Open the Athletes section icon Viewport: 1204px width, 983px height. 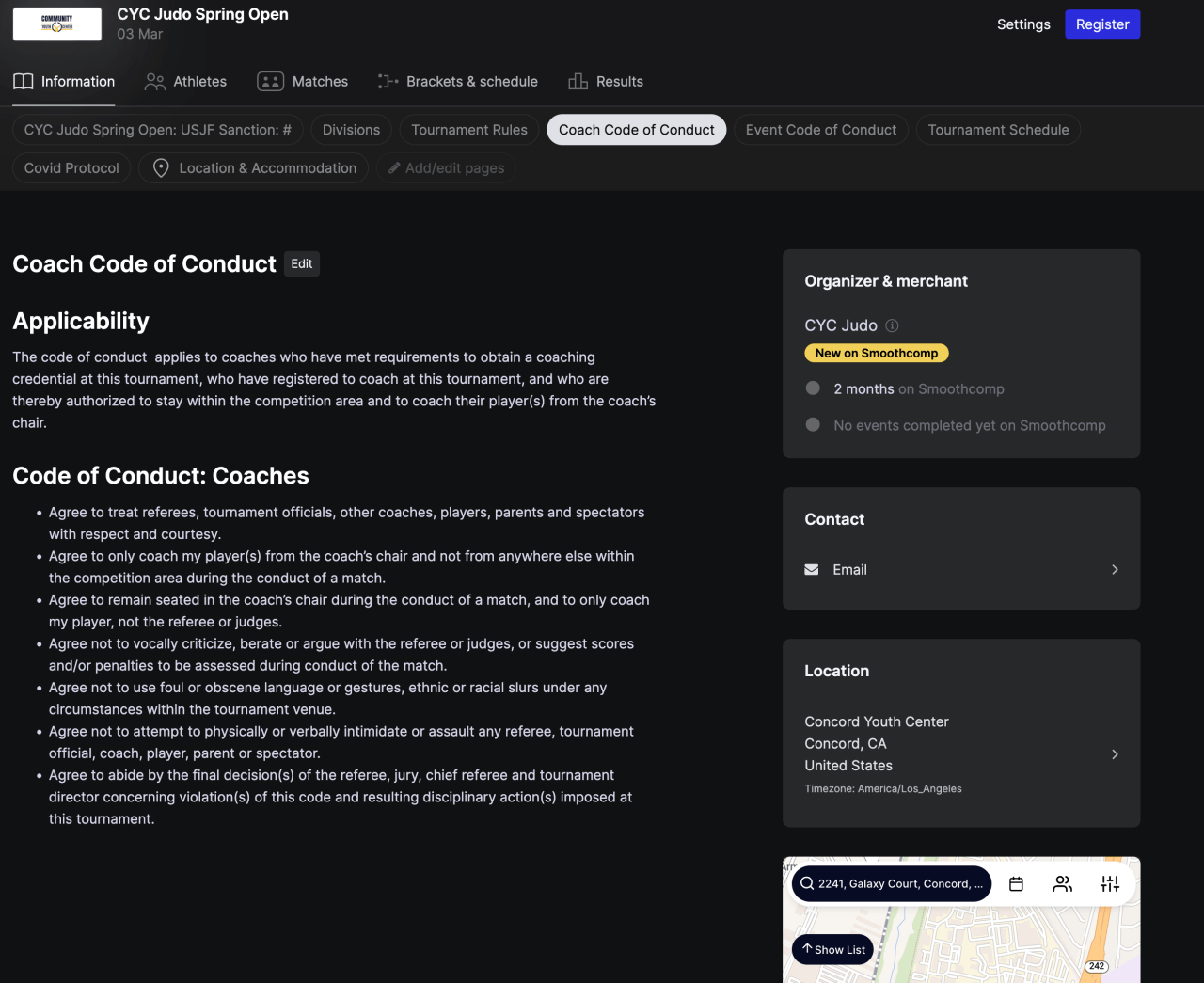pyautogui.click(x=154, y=82)
